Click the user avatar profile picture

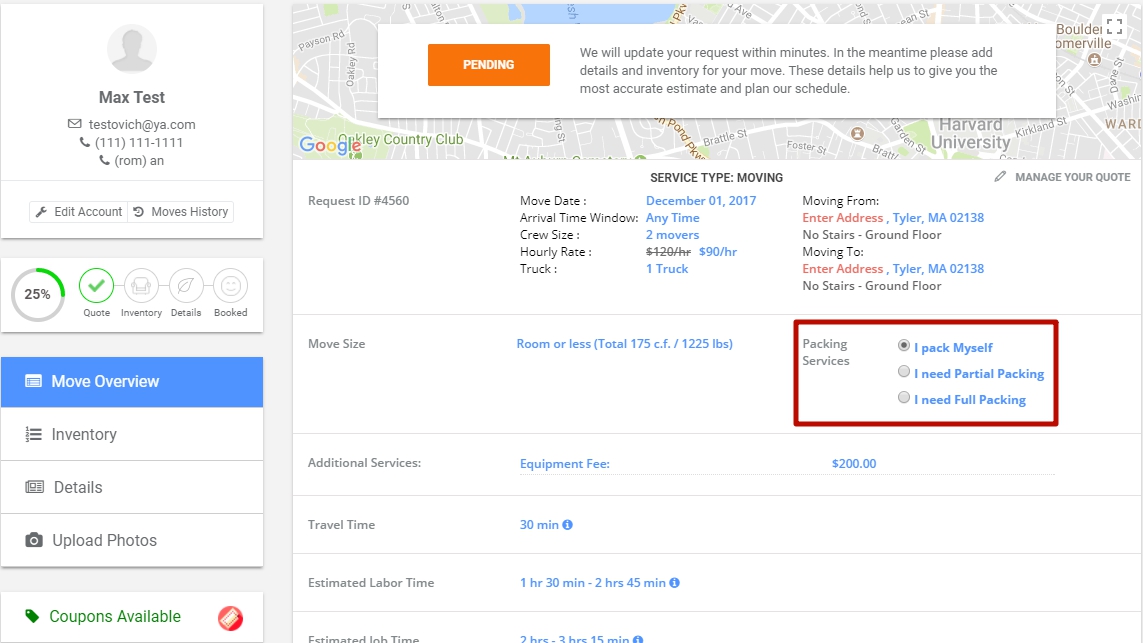pyautogui.click(x=132, y=49)
